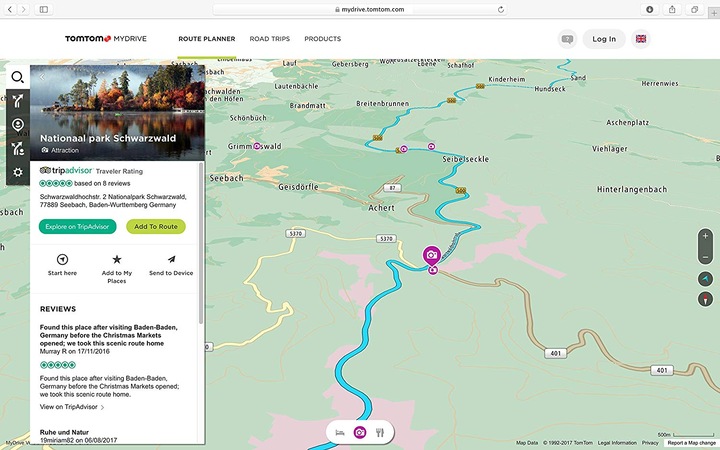
Task: Zoom out on the map
Action: pyautogui.click(x=705, y=257)
